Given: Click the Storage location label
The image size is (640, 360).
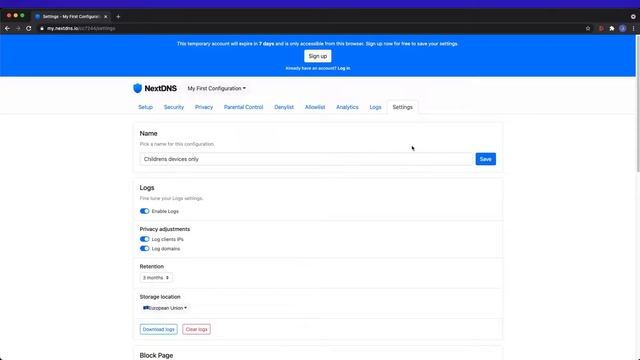Looking at the screenshot, I should coord(160,297).
